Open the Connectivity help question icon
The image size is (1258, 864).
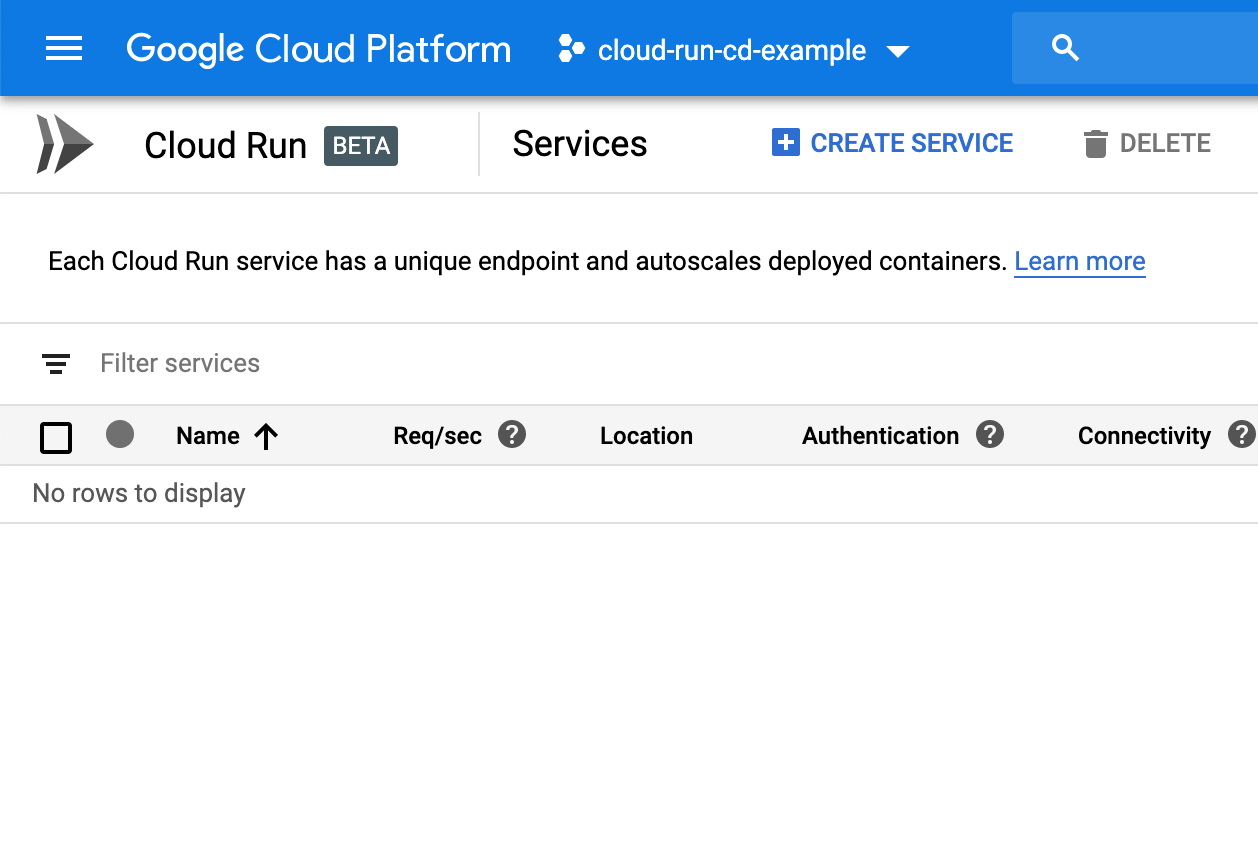click(x=1242, y=434)
